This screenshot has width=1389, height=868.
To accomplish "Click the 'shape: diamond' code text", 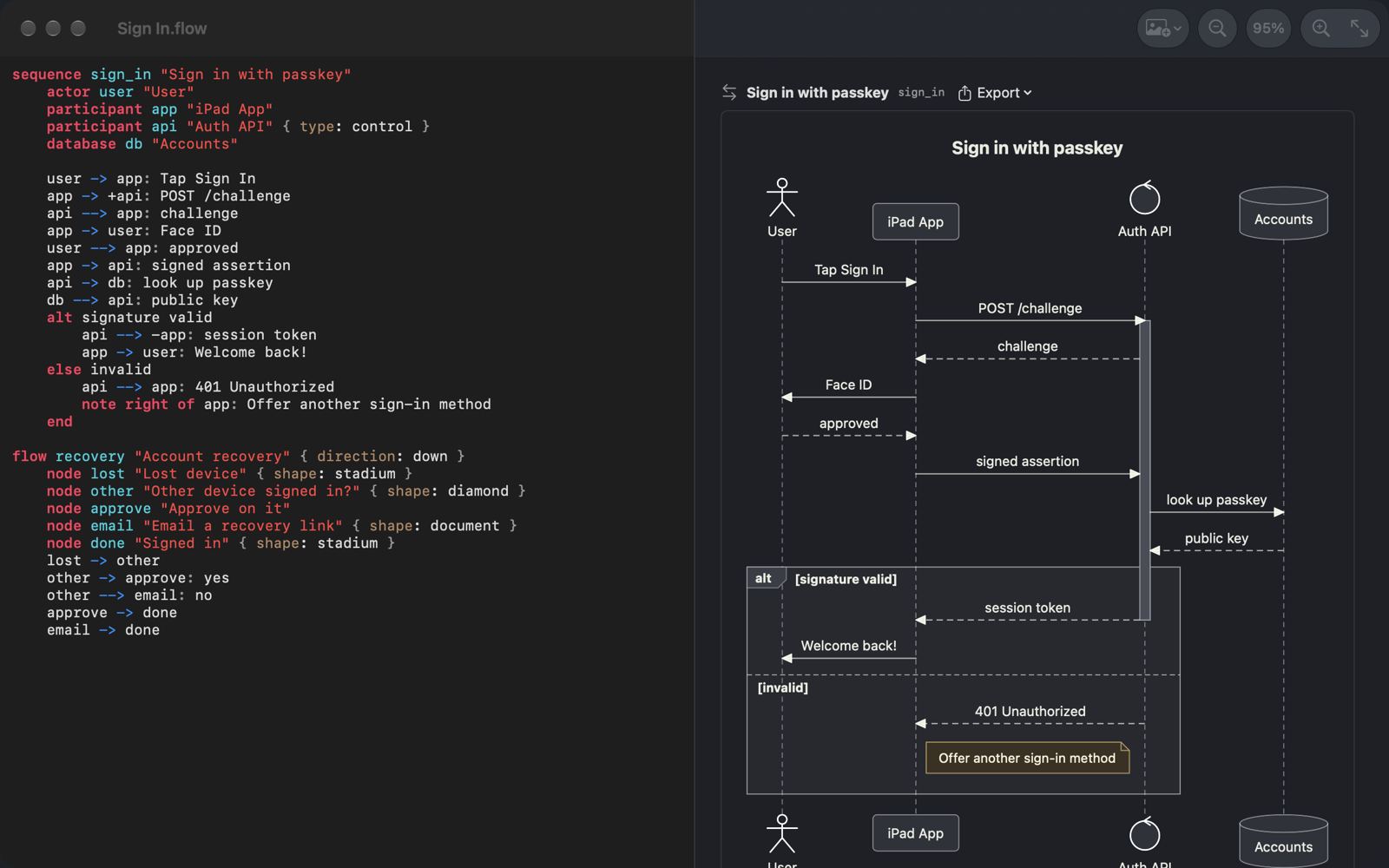I will pyautogui.click(x=448, y=491).
